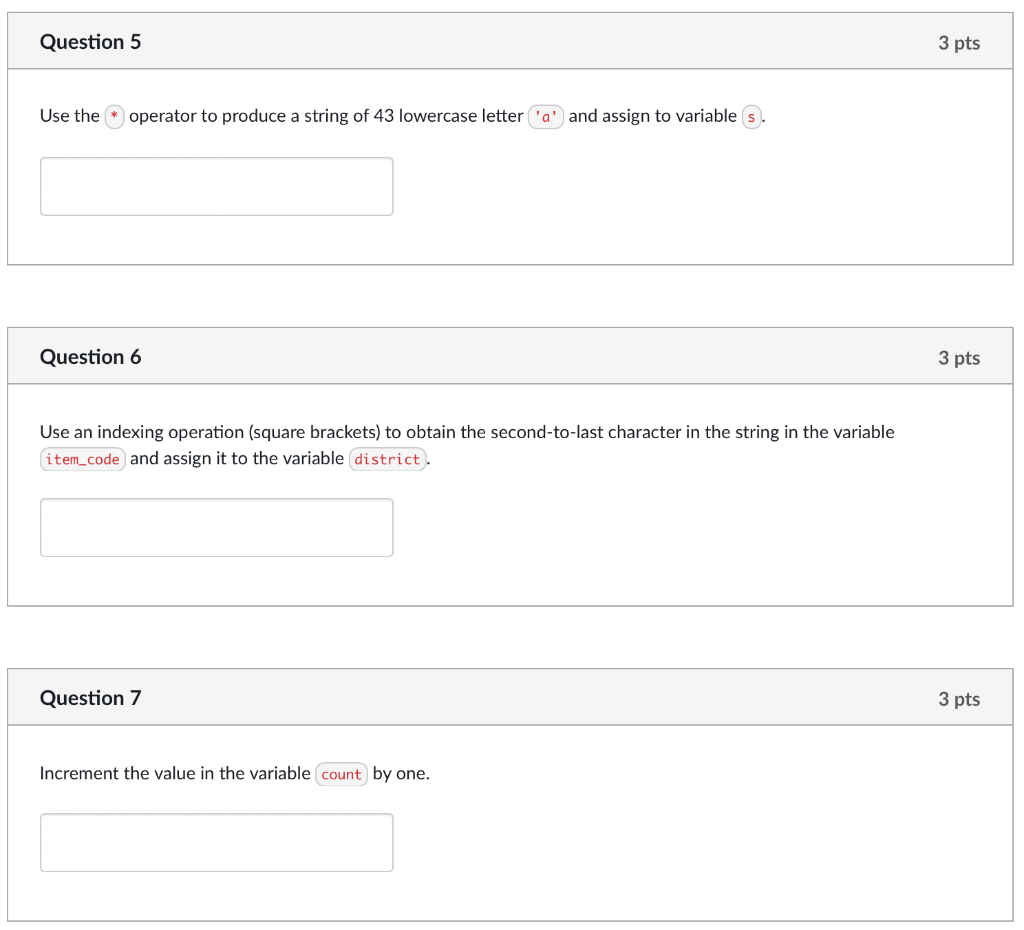This screenshot has height=930, width=1024.
Task: Click the item_code variable badge in Question 6
Action: 82,459
